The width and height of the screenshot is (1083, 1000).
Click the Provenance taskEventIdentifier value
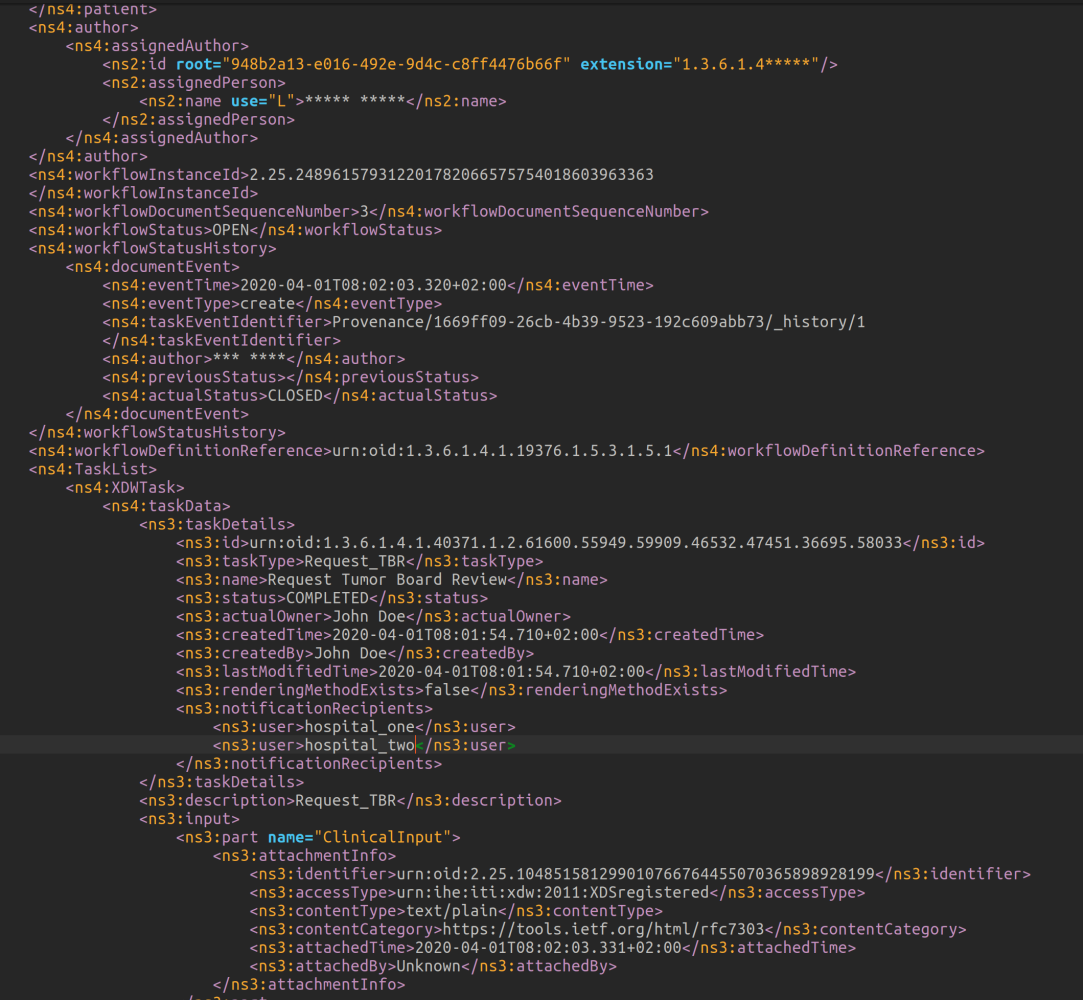(598, 321)
